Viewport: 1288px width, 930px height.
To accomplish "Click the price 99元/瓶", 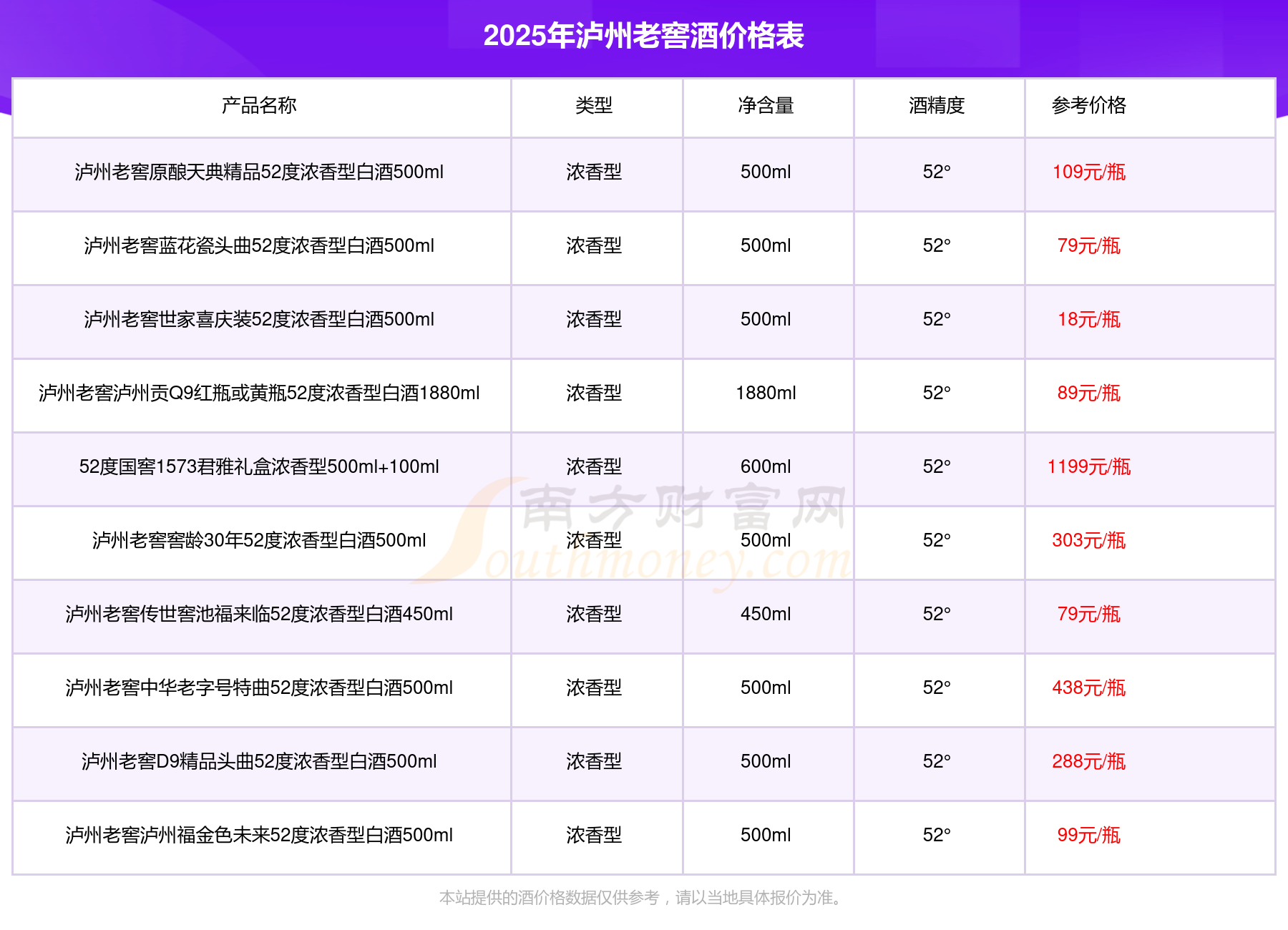I will (x=1088, y=835).
